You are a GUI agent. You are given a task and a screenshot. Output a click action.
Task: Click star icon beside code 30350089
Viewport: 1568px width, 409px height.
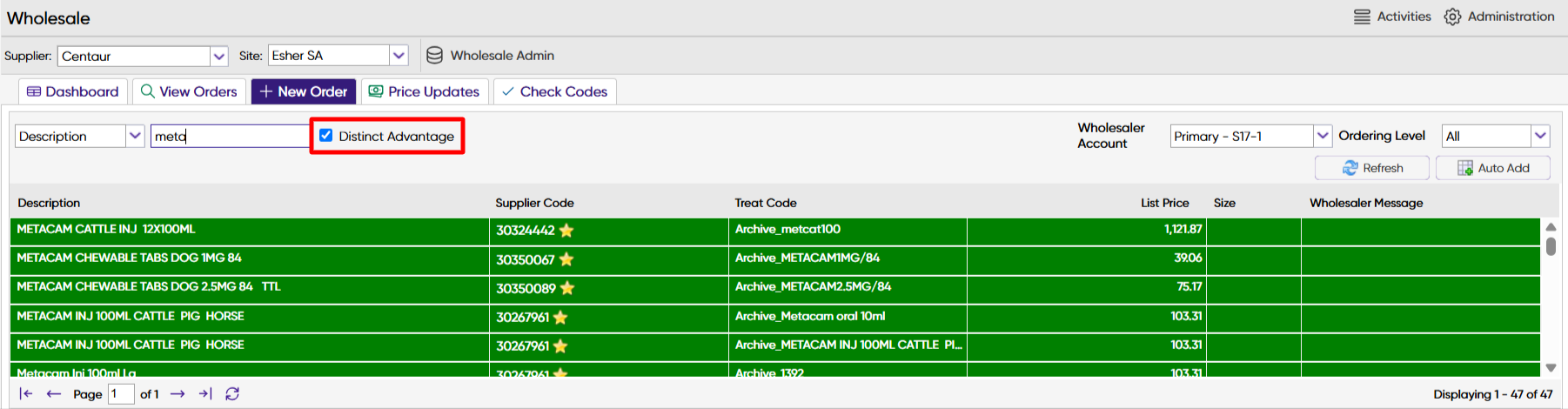pyautogui.click(x=567, y=288)
